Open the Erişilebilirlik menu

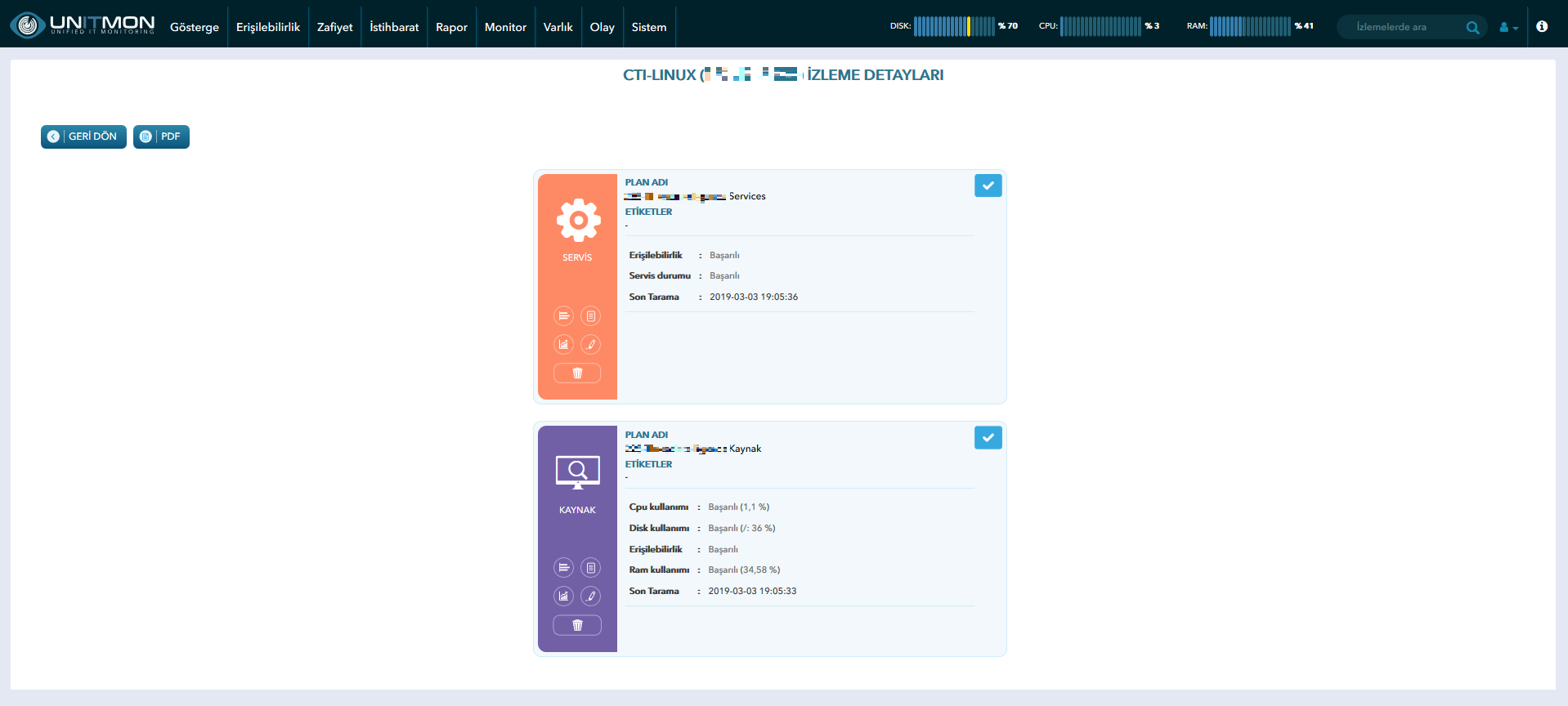coord(268,27)
